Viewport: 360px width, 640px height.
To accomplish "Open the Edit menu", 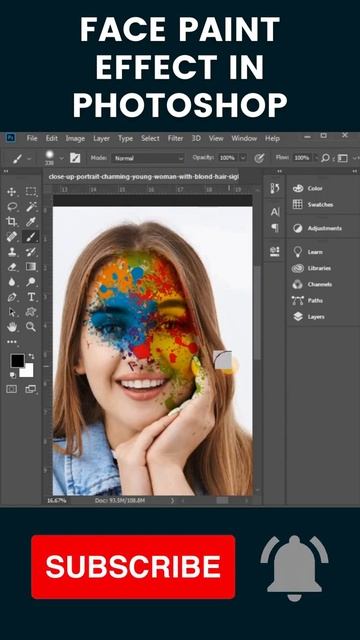I will pyautogui.click(x=51, y=138).
